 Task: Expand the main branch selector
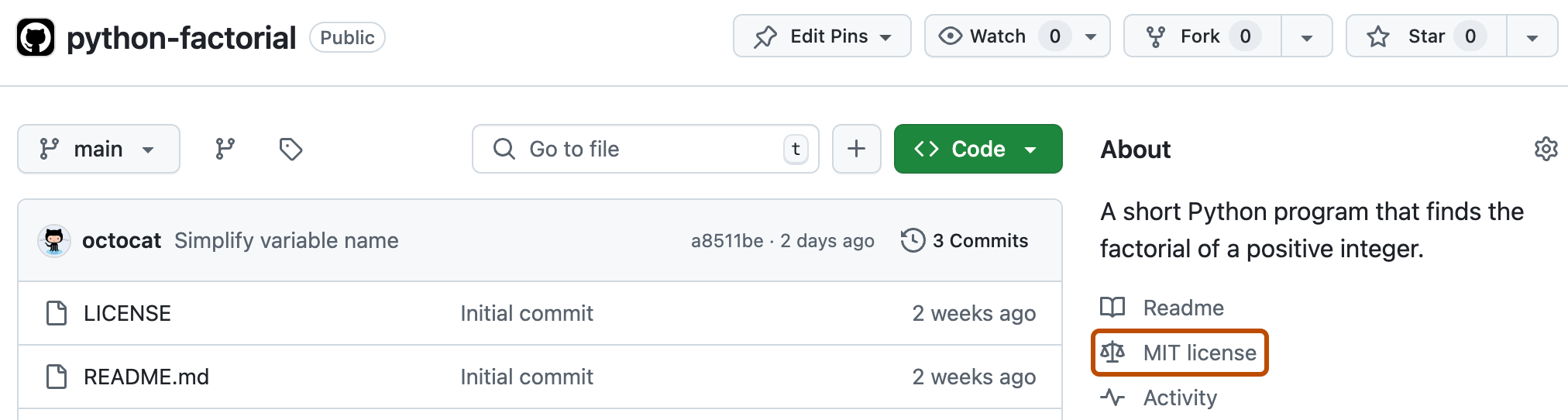pyautogui.click(x=98, y=149)
